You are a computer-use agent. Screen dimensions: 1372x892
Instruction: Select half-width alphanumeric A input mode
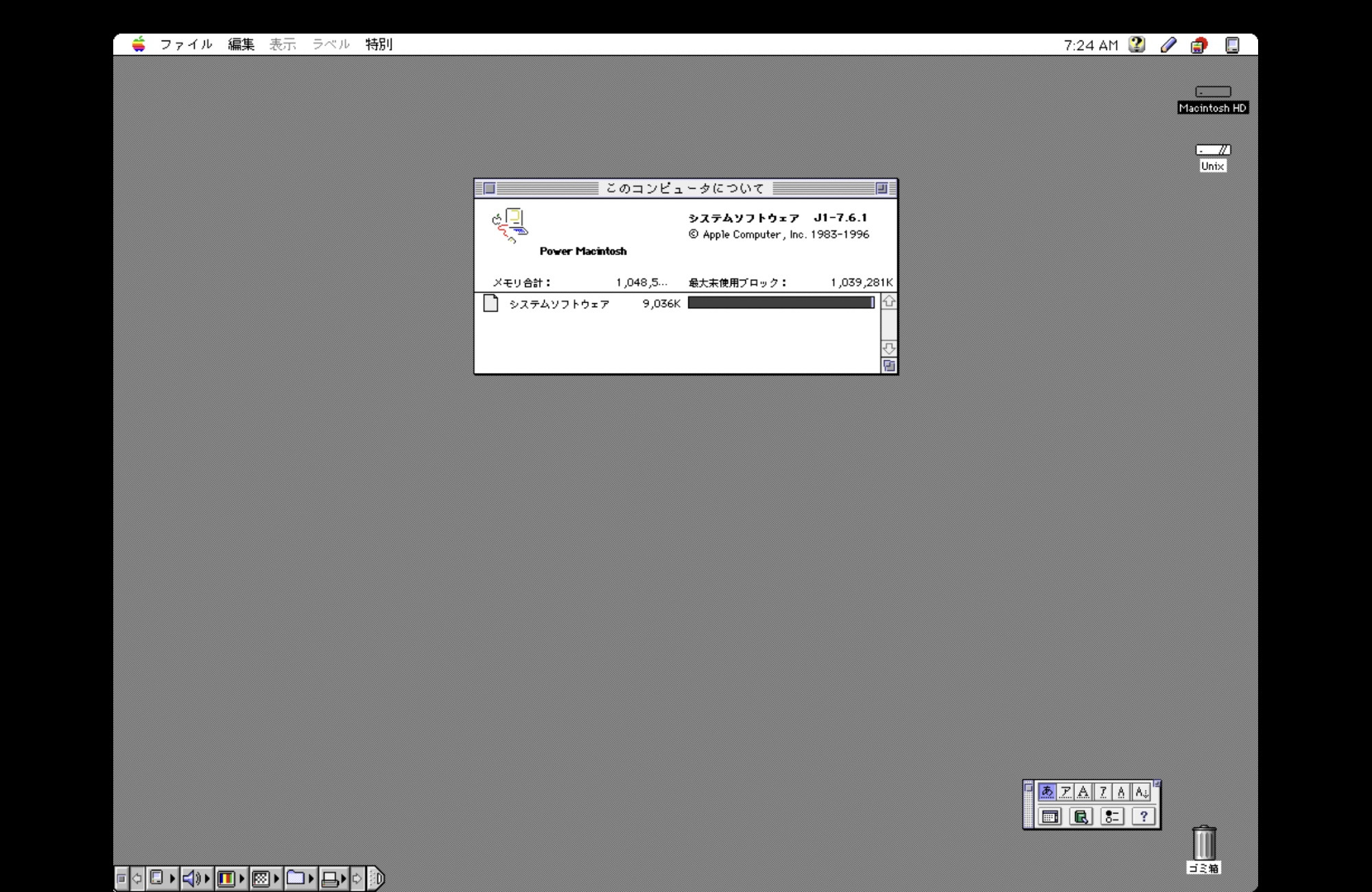coord(1122,792)
